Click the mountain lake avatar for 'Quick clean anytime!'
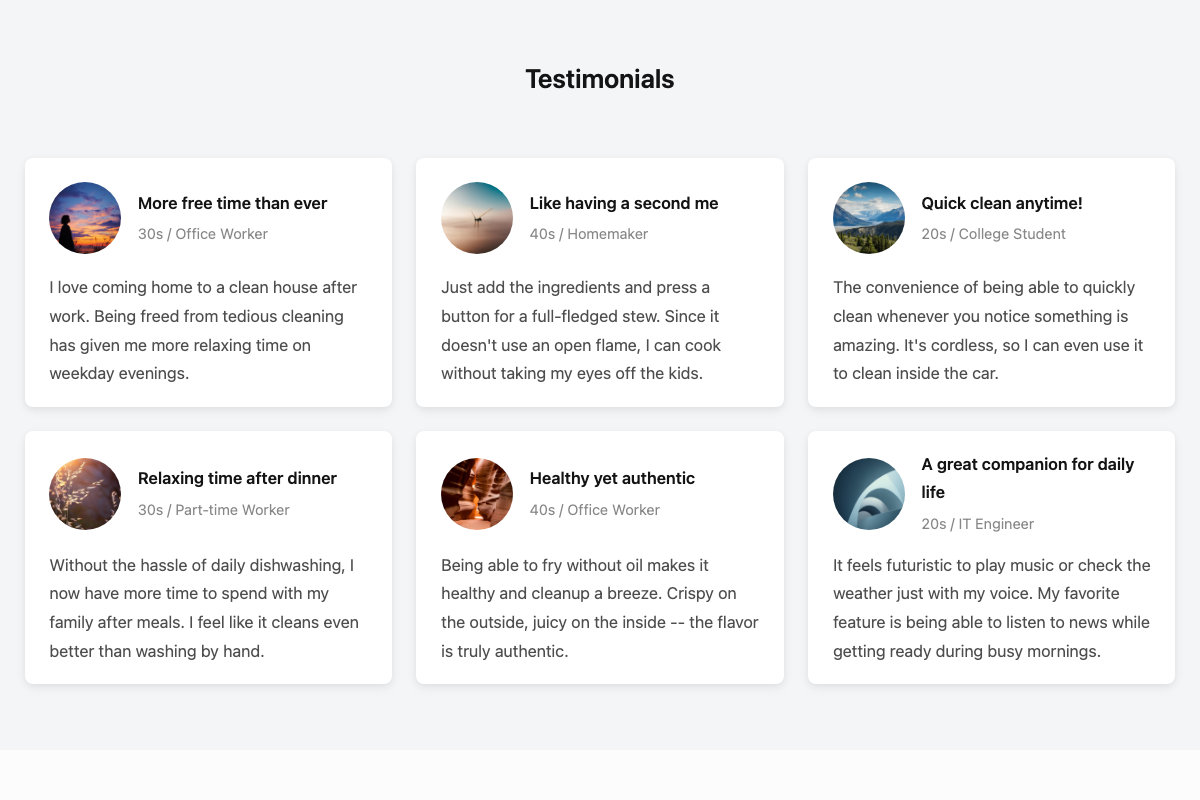 coord(869,218)
